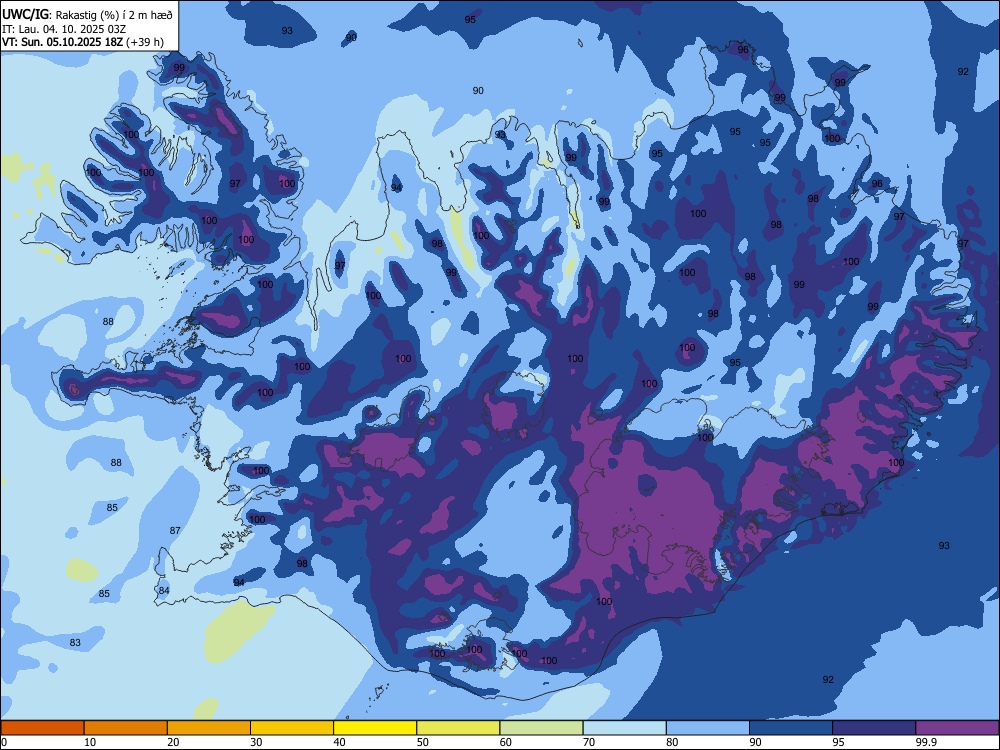Click the legend scale label '99.9'

point(925,742)
